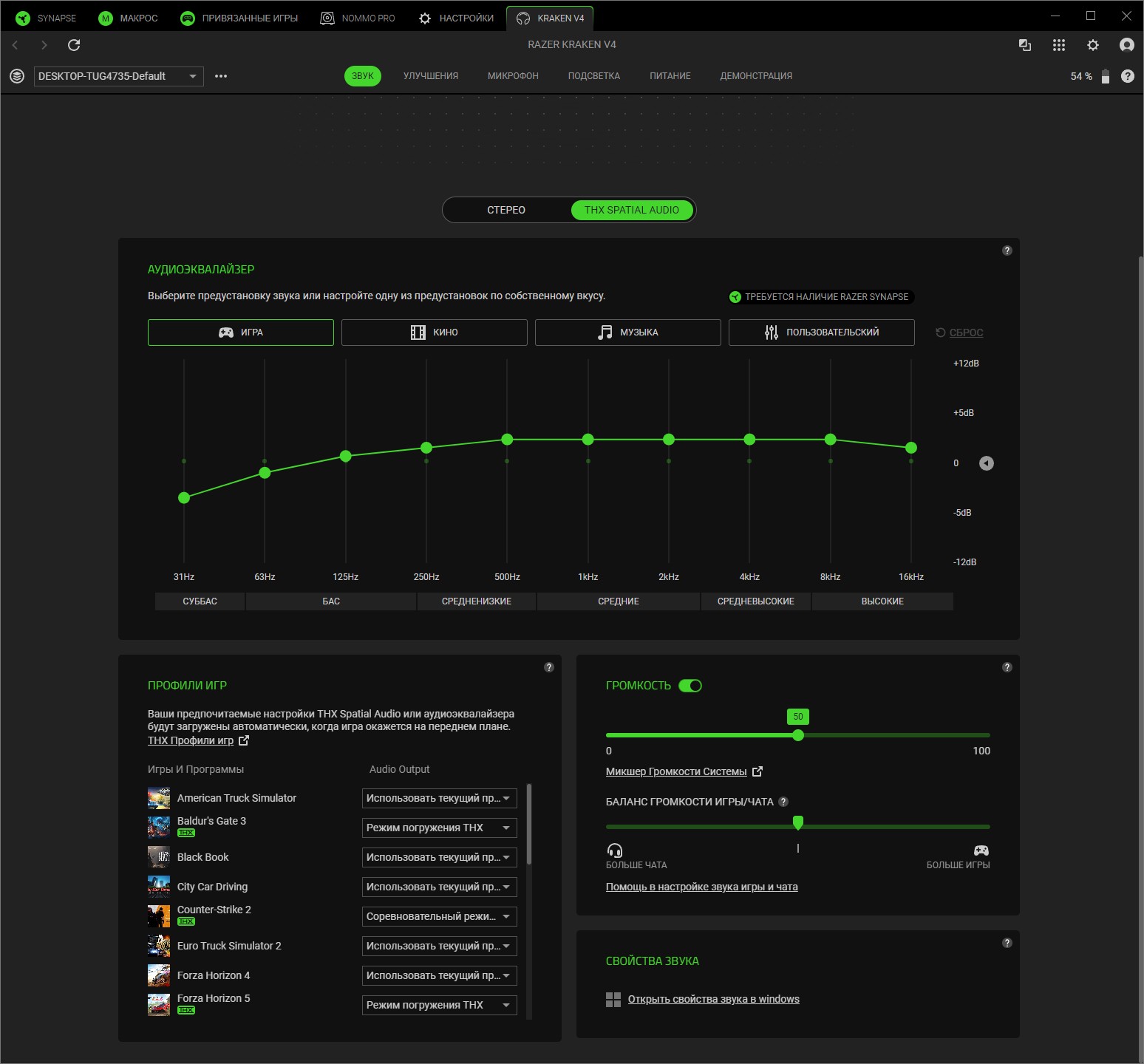
Task: Open profile options three-dot menu
Action: (221, 76)
